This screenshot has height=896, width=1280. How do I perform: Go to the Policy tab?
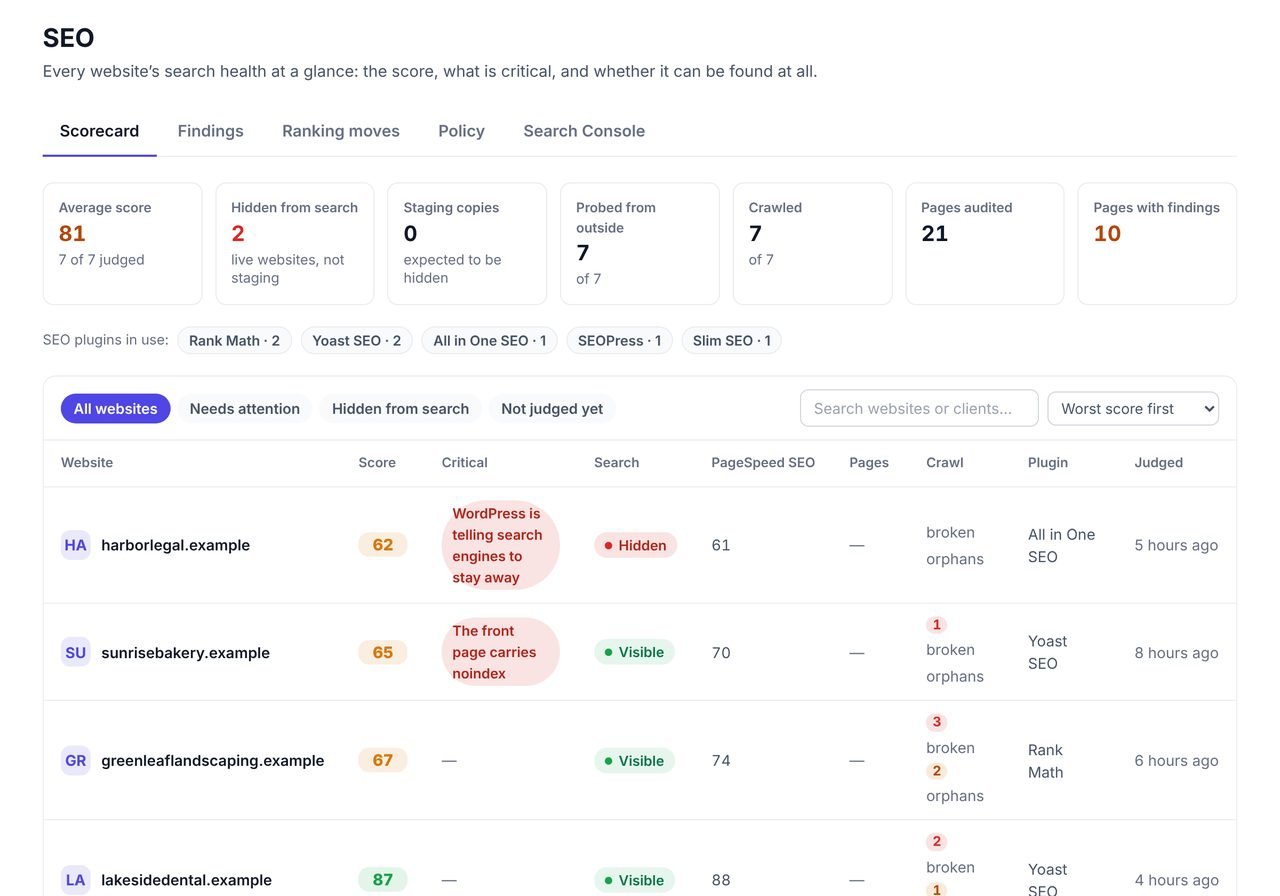(x=461, y=131)
